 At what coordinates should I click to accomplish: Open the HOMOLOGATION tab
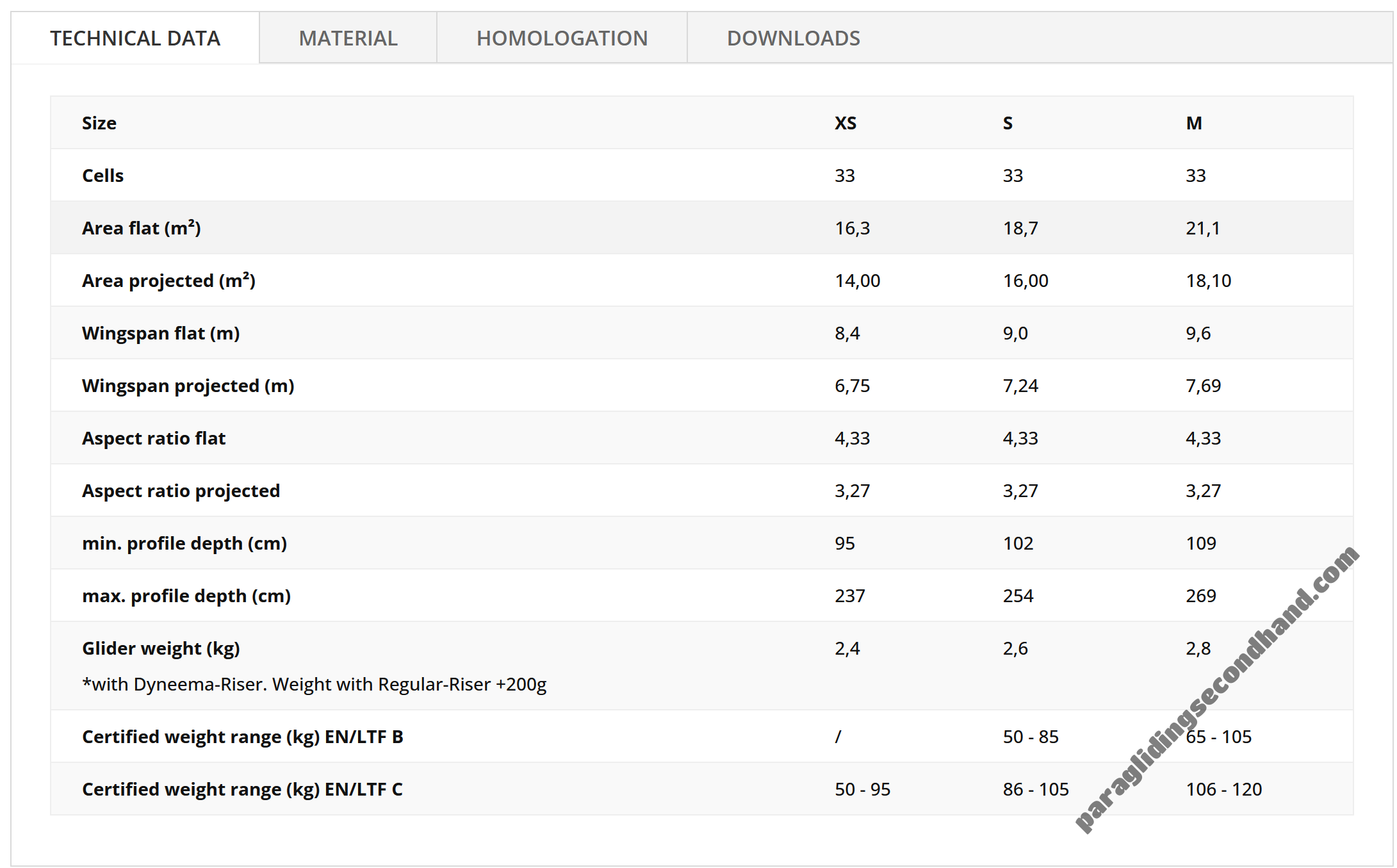[562, 38]
